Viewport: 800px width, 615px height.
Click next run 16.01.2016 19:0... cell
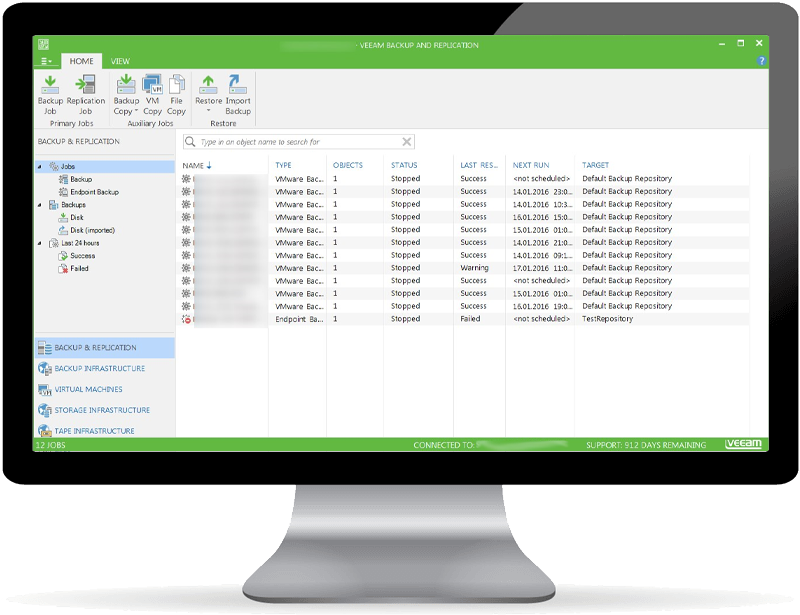tap(542, 306)
